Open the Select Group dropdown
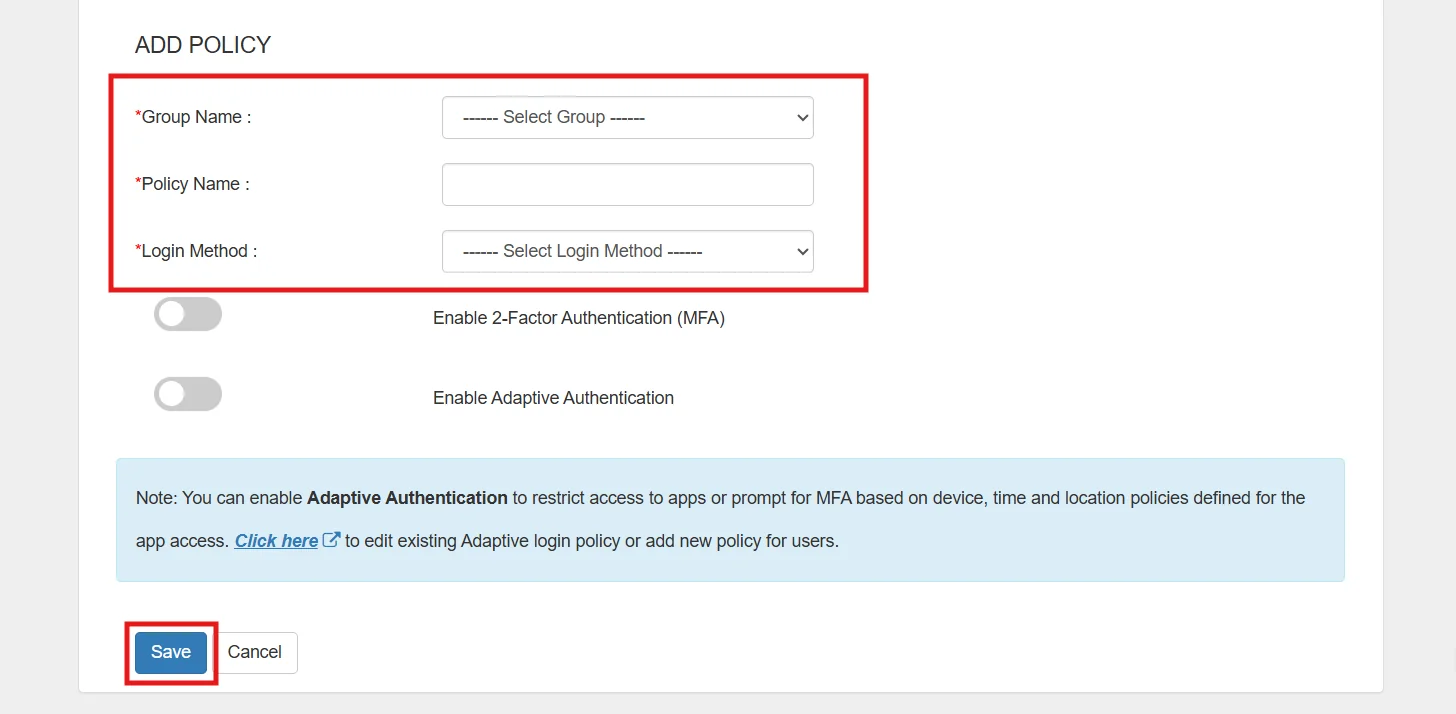This screenshot has height=714, width=1456. [627, 117]
